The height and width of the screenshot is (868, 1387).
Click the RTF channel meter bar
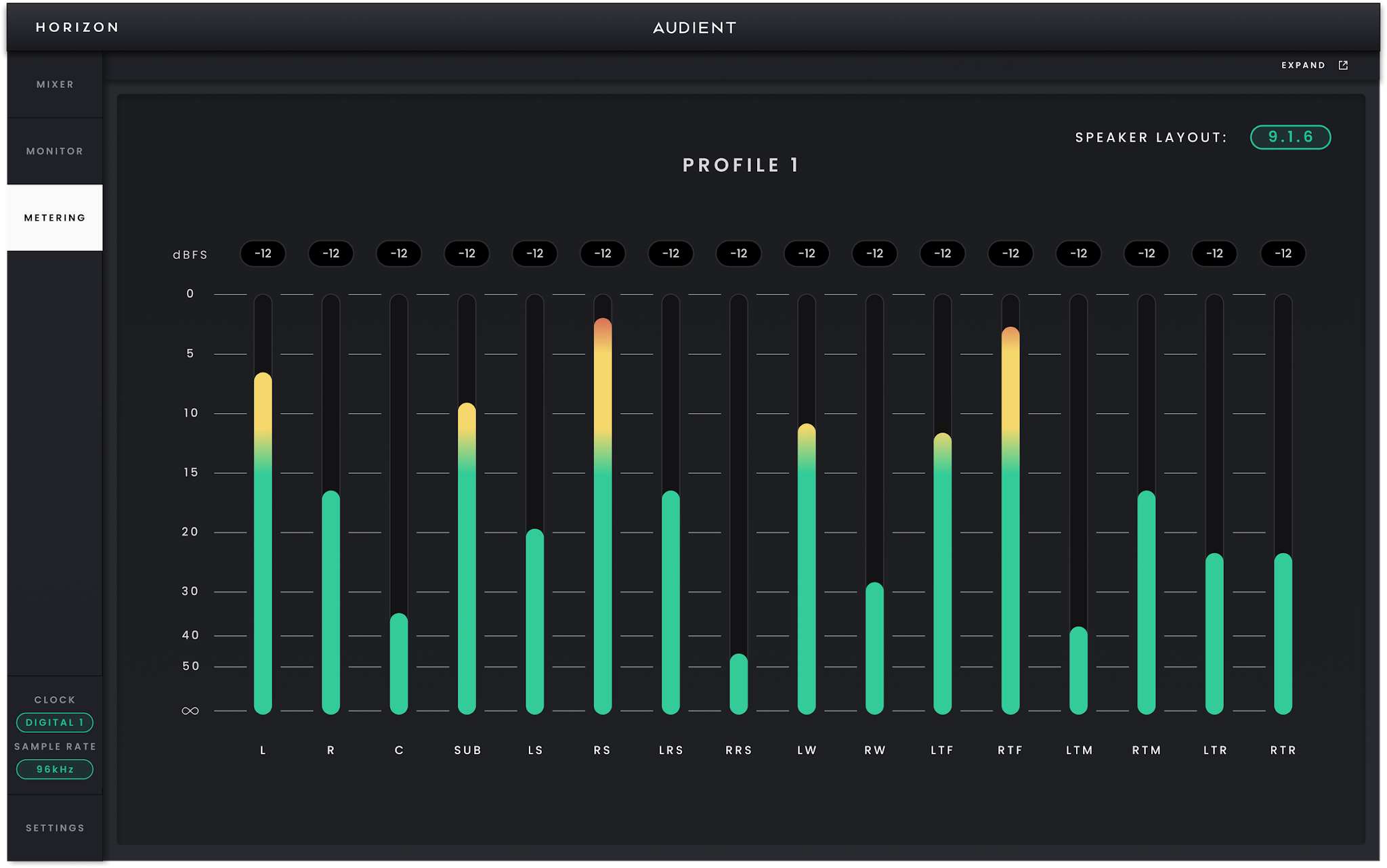(1010, 504)
